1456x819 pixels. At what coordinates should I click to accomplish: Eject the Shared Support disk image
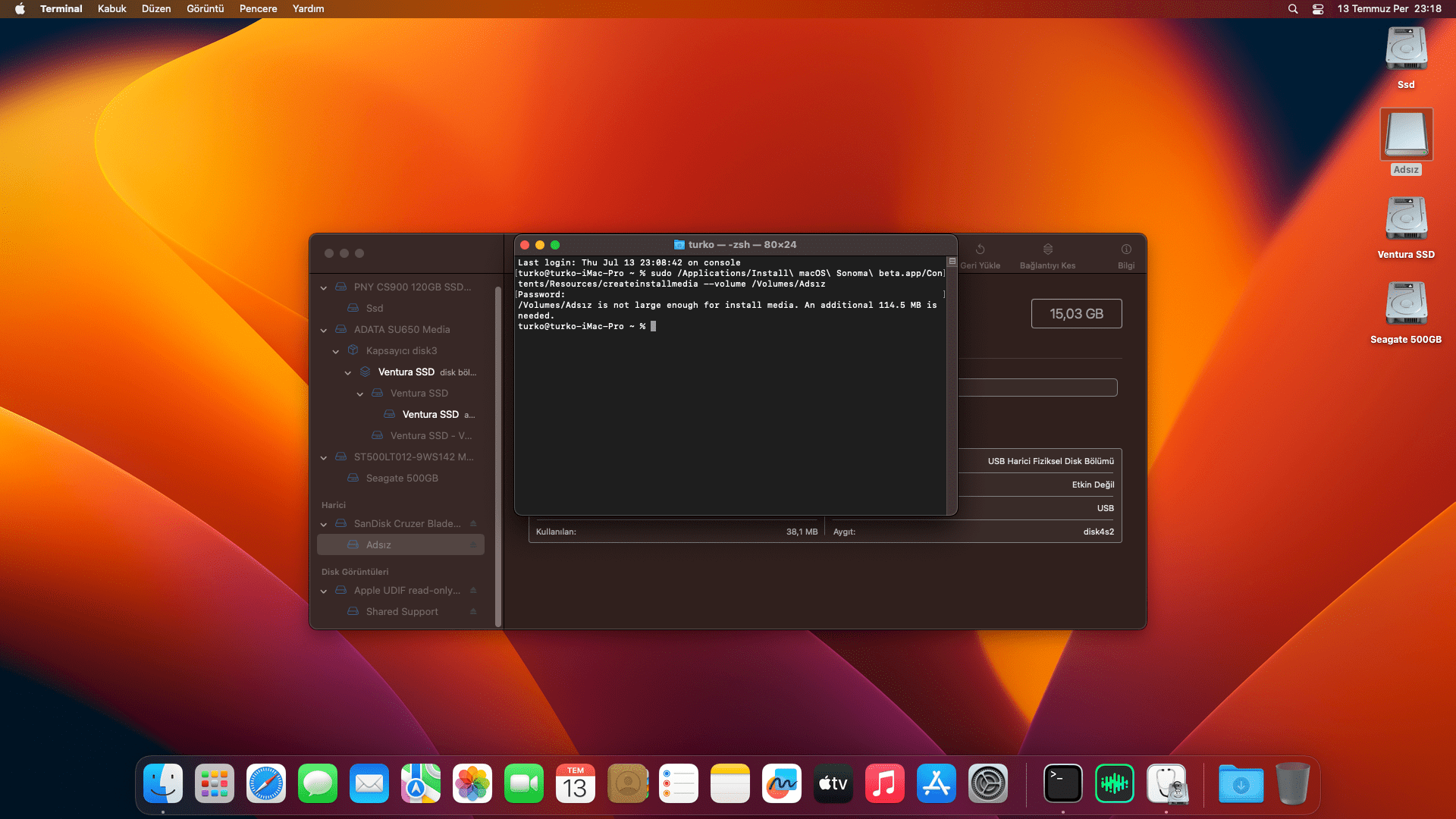point(473,612)
